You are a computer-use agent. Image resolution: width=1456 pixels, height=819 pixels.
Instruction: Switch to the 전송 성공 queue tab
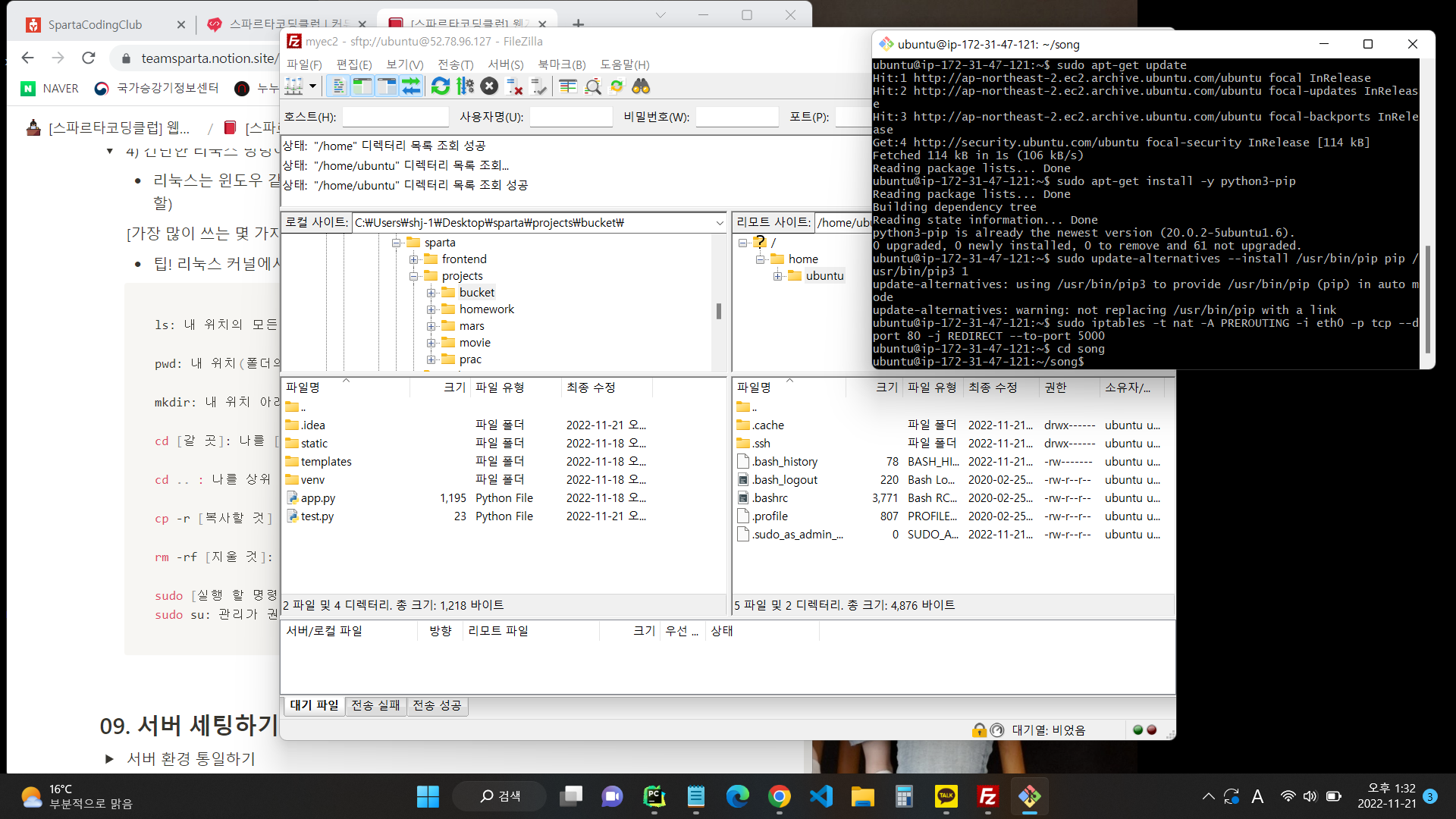pyautogui.click(x=437, y=706)
